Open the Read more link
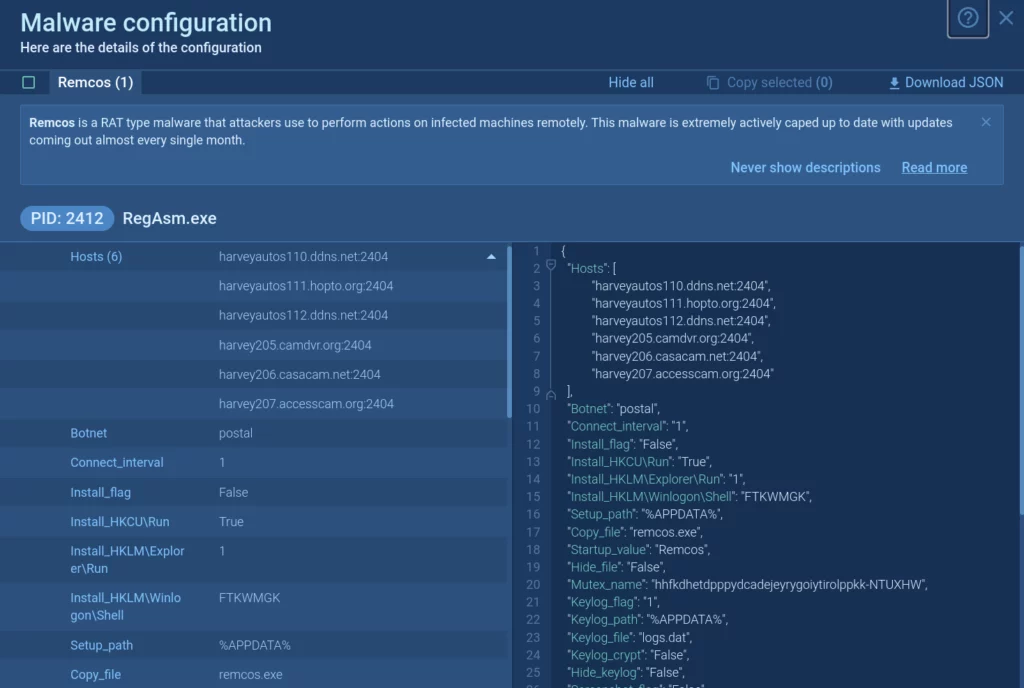The height and width of the screenshot is (688, 1024). (934, 168)
